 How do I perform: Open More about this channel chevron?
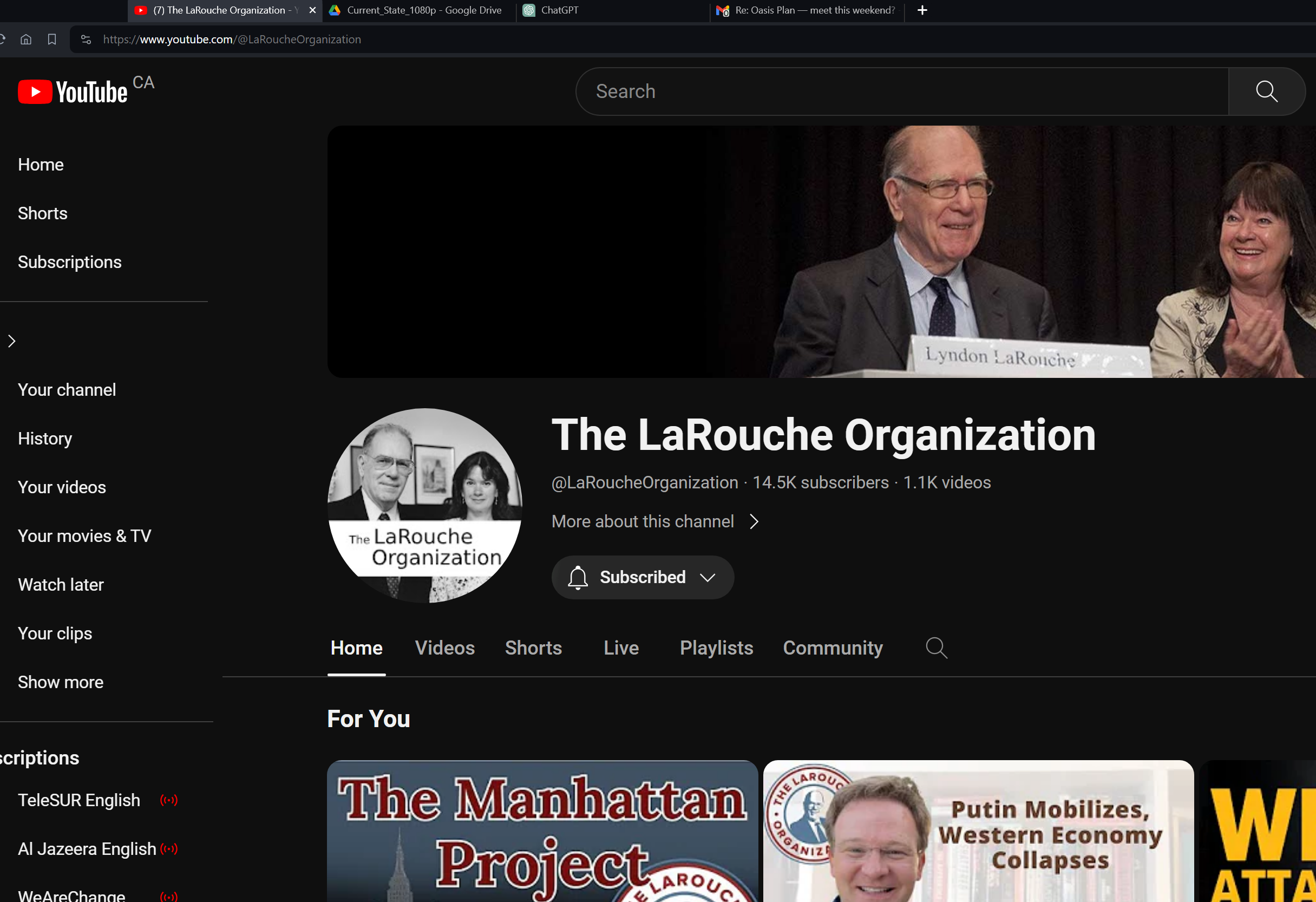[x=754, y=521]
